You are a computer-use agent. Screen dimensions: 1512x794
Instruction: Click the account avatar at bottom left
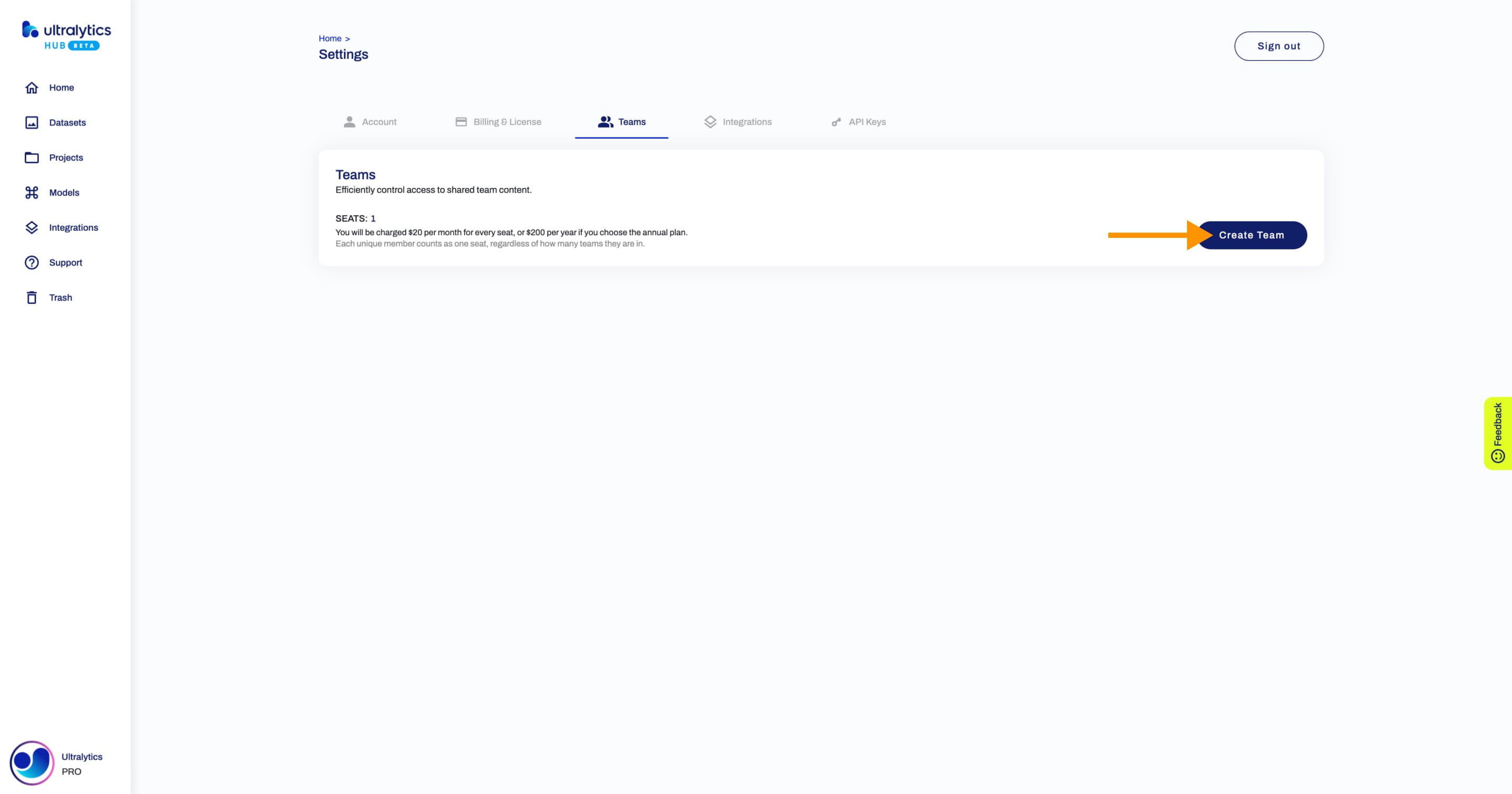pyautogui.click(x=31, y=763)
